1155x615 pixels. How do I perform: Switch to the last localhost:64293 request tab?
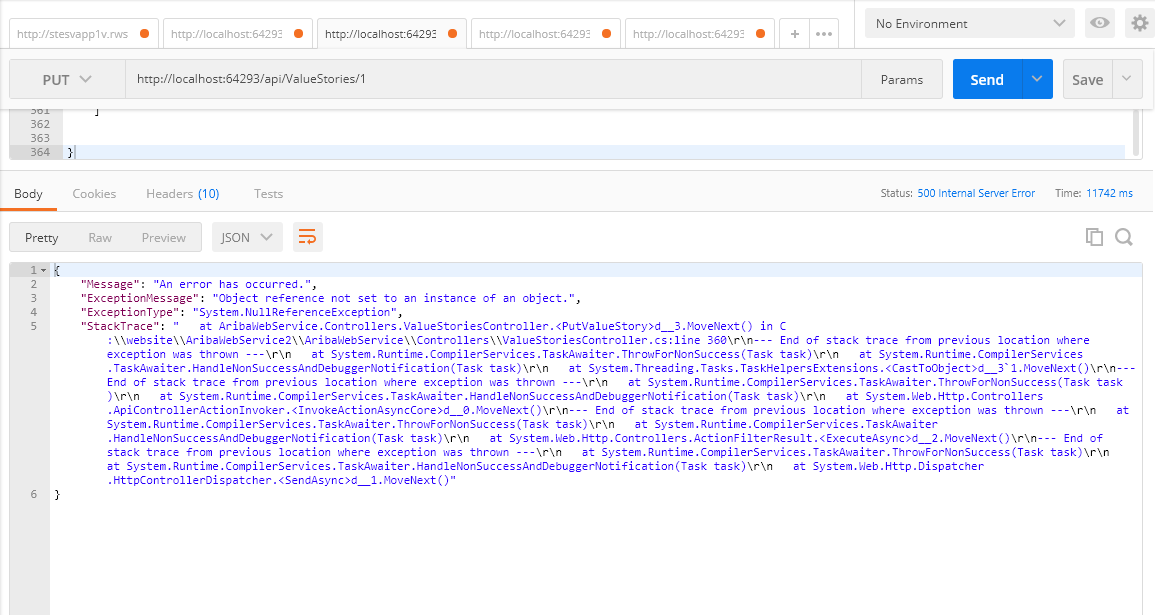point(699,34)
